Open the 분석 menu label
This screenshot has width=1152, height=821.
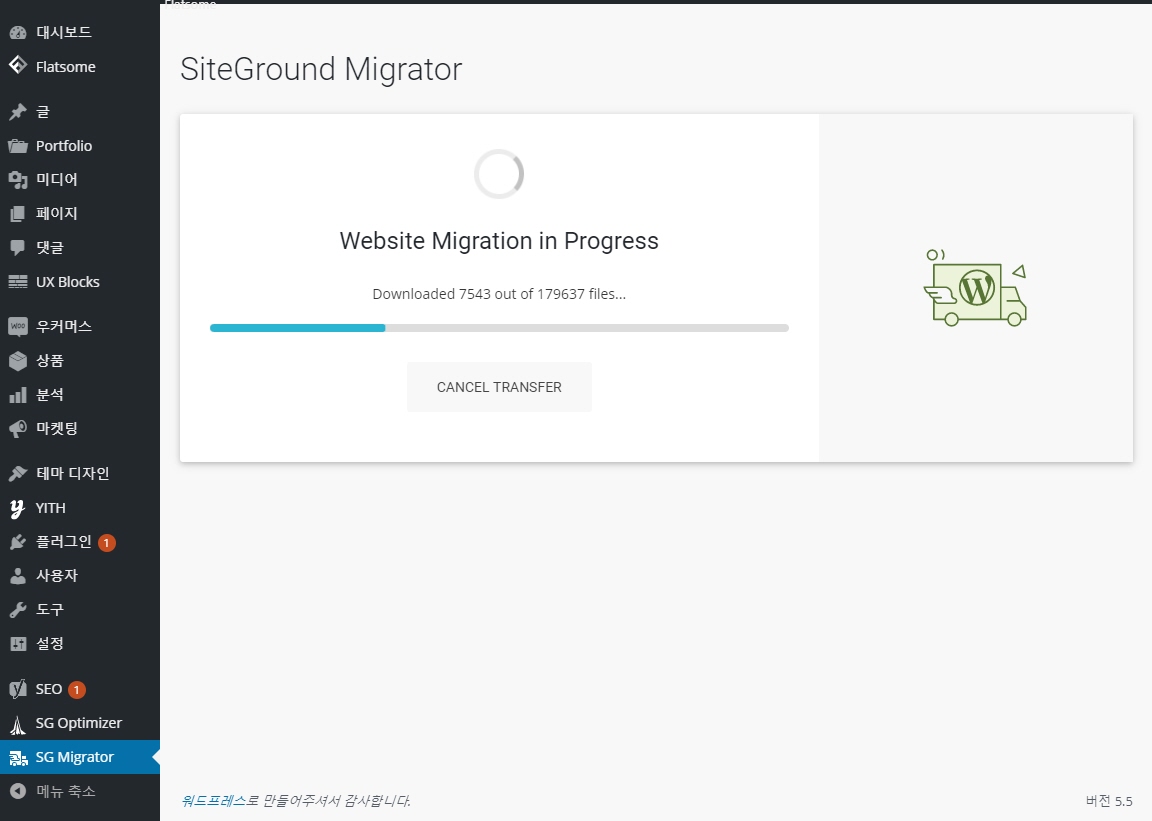coord(50,395)
